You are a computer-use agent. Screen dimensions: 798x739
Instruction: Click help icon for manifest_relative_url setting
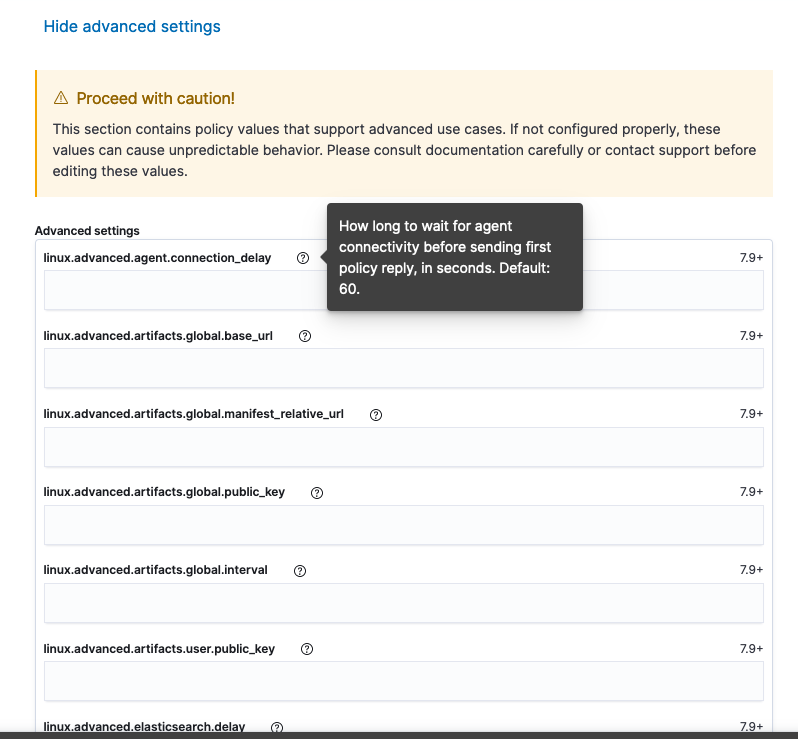tap(376, 414)
